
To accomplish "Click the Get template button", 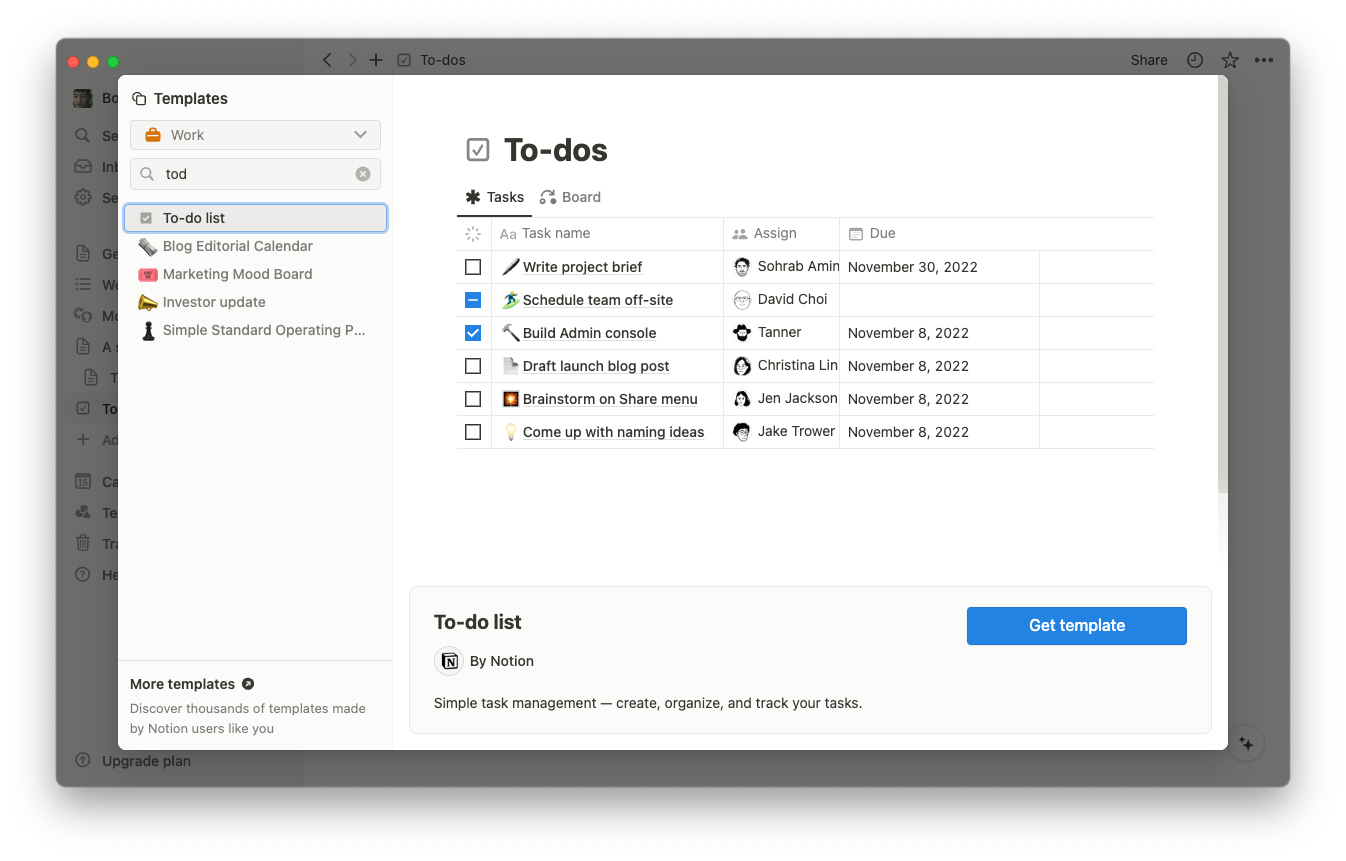I will pyautogui.click(x=1076, y=625).
